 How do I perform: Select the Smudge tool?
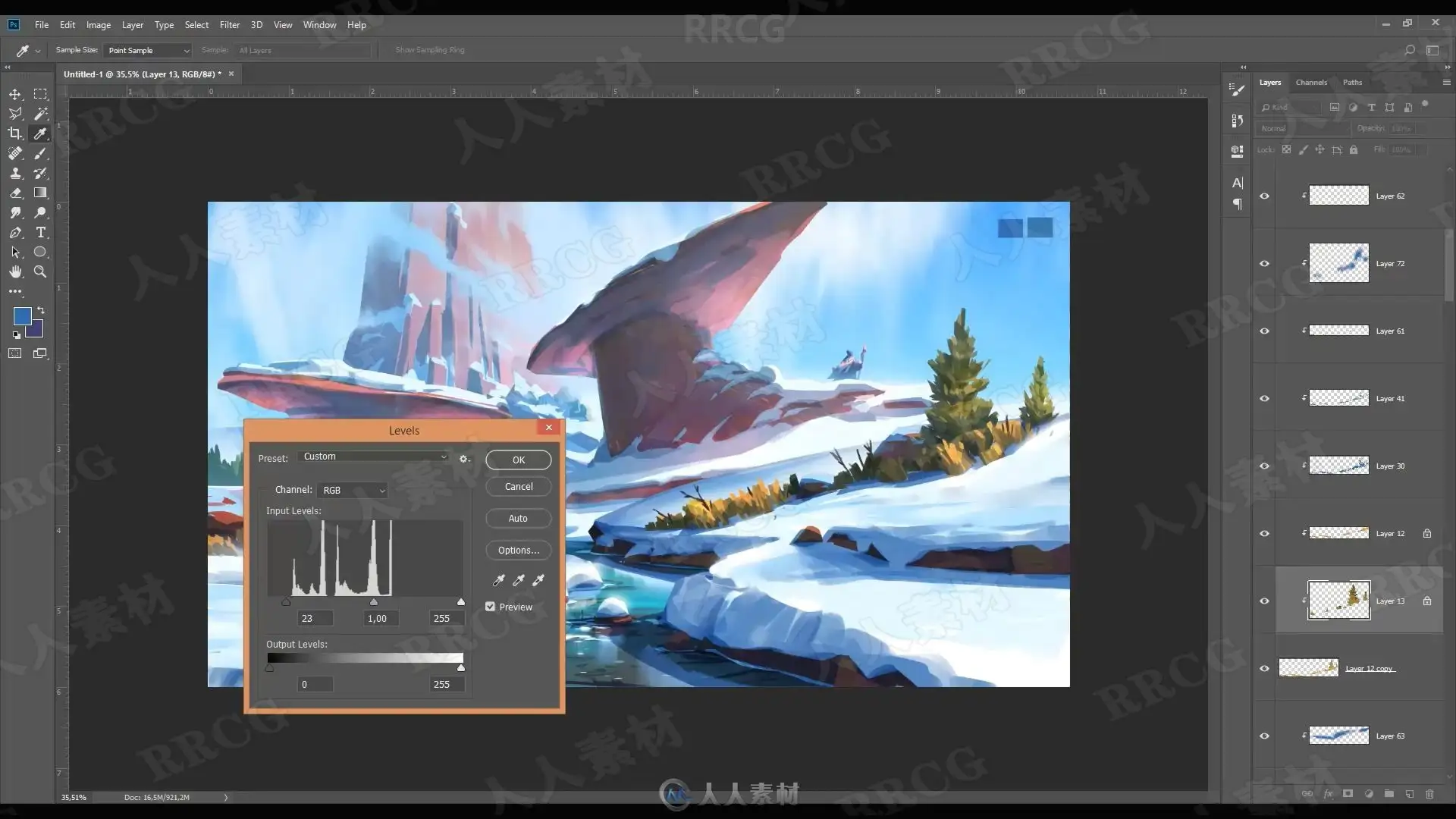click(x=15, y=212)
